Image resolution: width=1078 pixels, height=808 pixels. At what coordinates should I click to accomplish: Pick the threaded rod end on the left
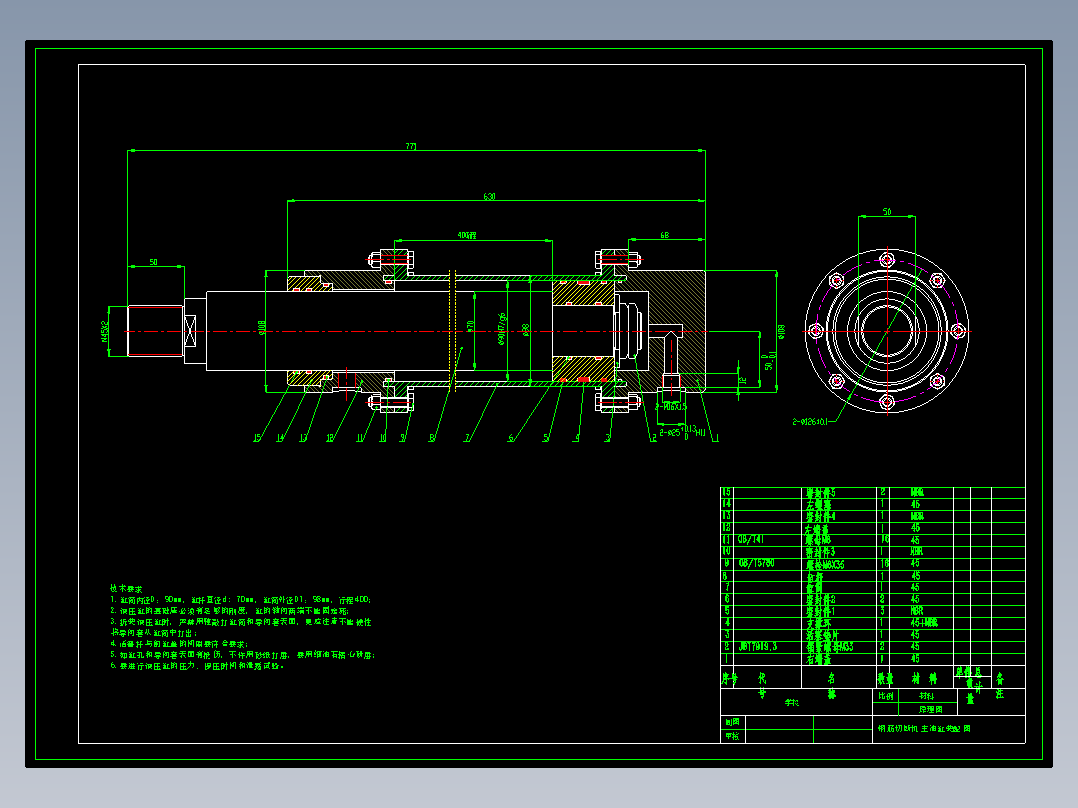click(x=155, y=331)
